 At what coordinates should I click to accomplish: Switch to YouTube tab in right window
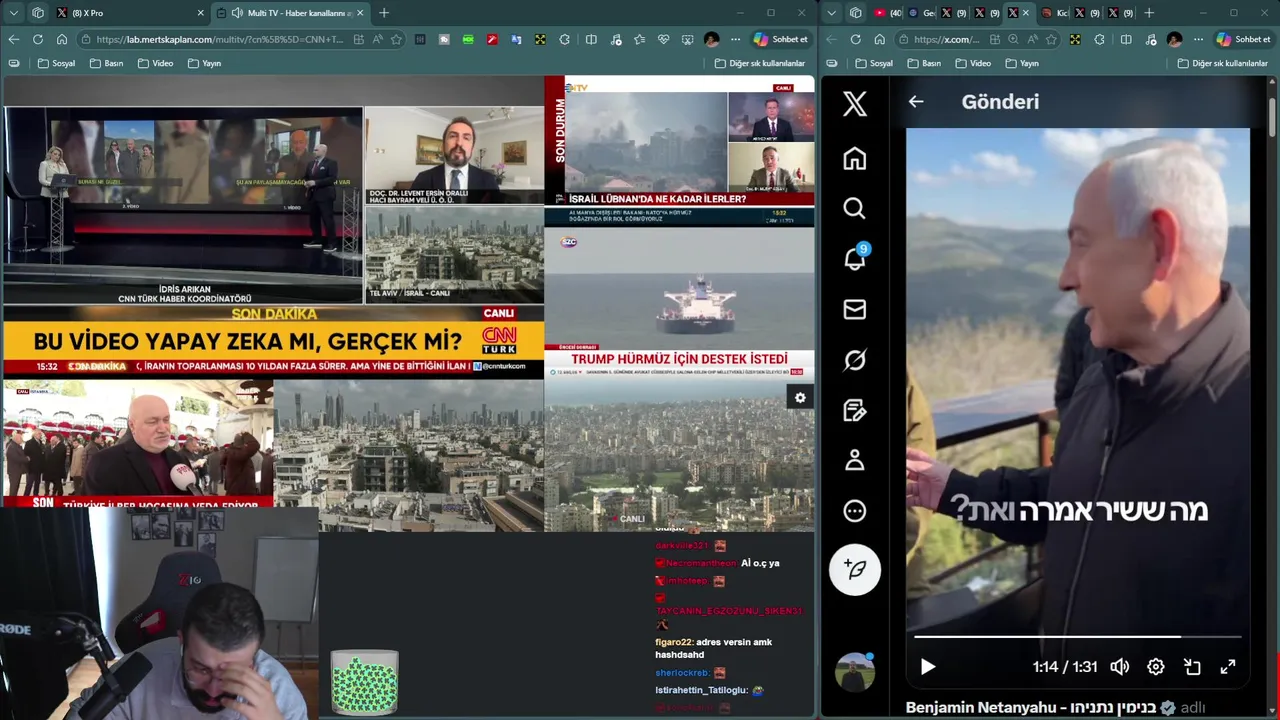click(x=887, y=13)
